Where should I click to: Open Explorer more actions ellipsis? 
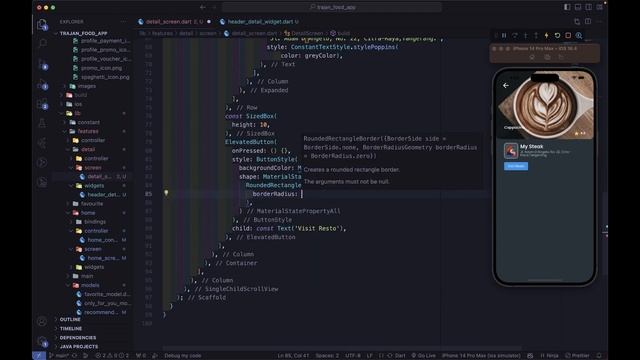124,22
